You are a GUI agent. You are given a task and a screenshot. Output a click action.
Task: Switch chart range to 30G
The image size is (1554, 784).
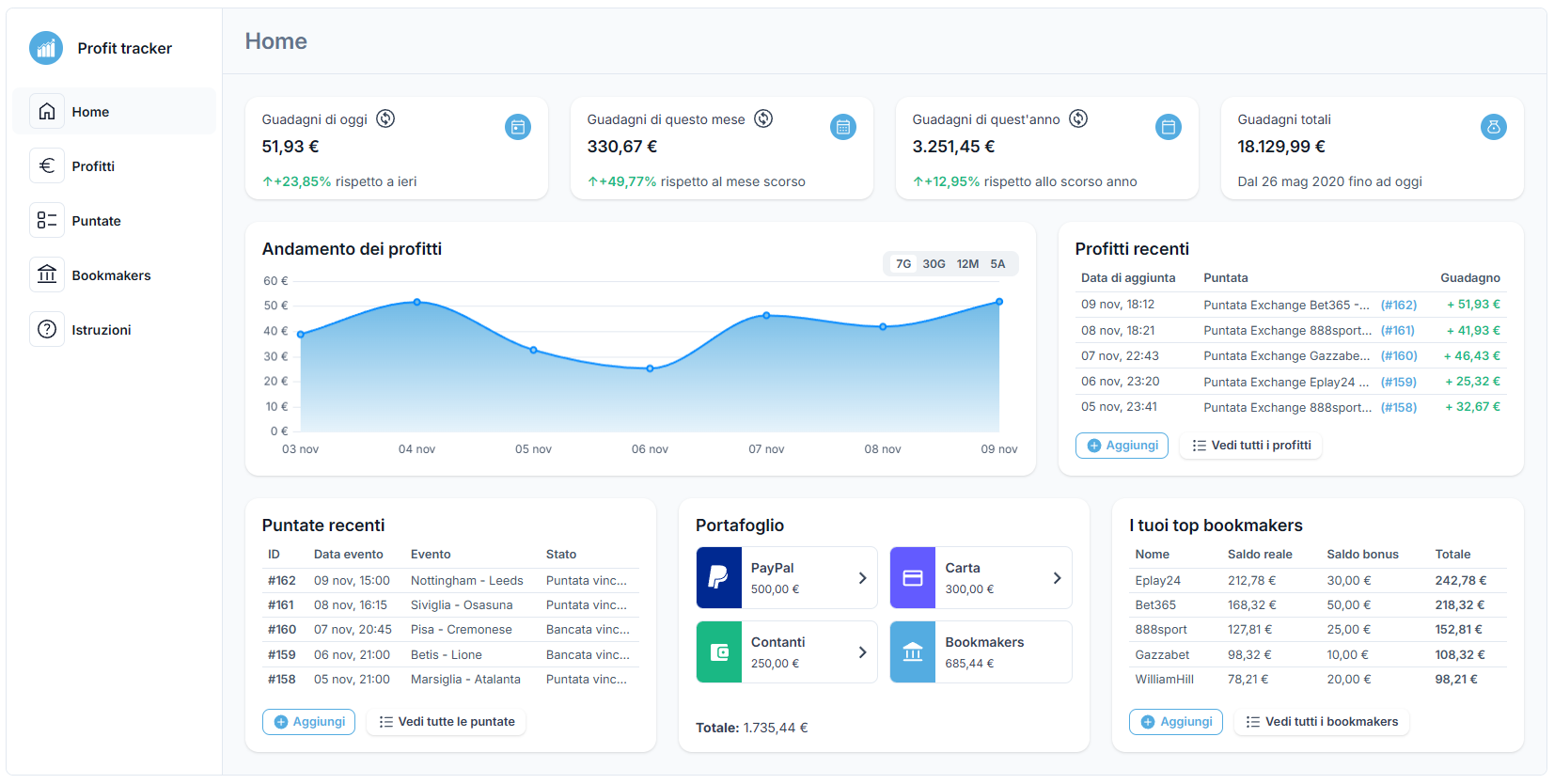pos(934,264)
